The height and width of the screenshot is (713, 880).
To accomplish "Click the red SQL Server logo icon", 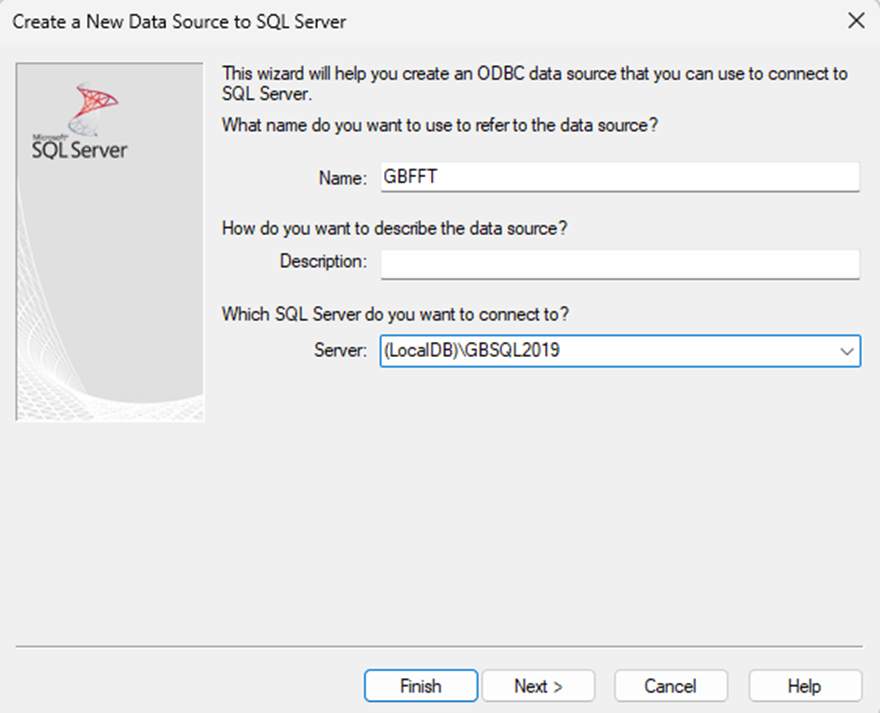I will click(x=96, y=104).
